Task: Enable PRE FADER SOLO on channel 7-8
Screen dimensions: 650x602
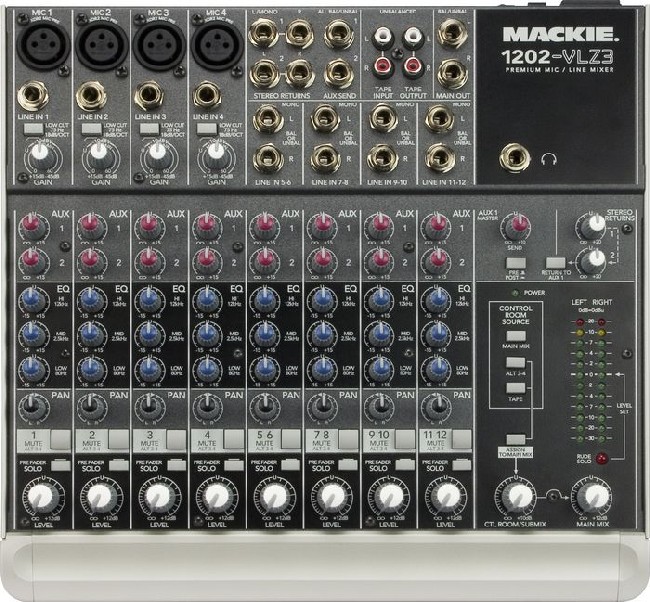Action: 348,465
